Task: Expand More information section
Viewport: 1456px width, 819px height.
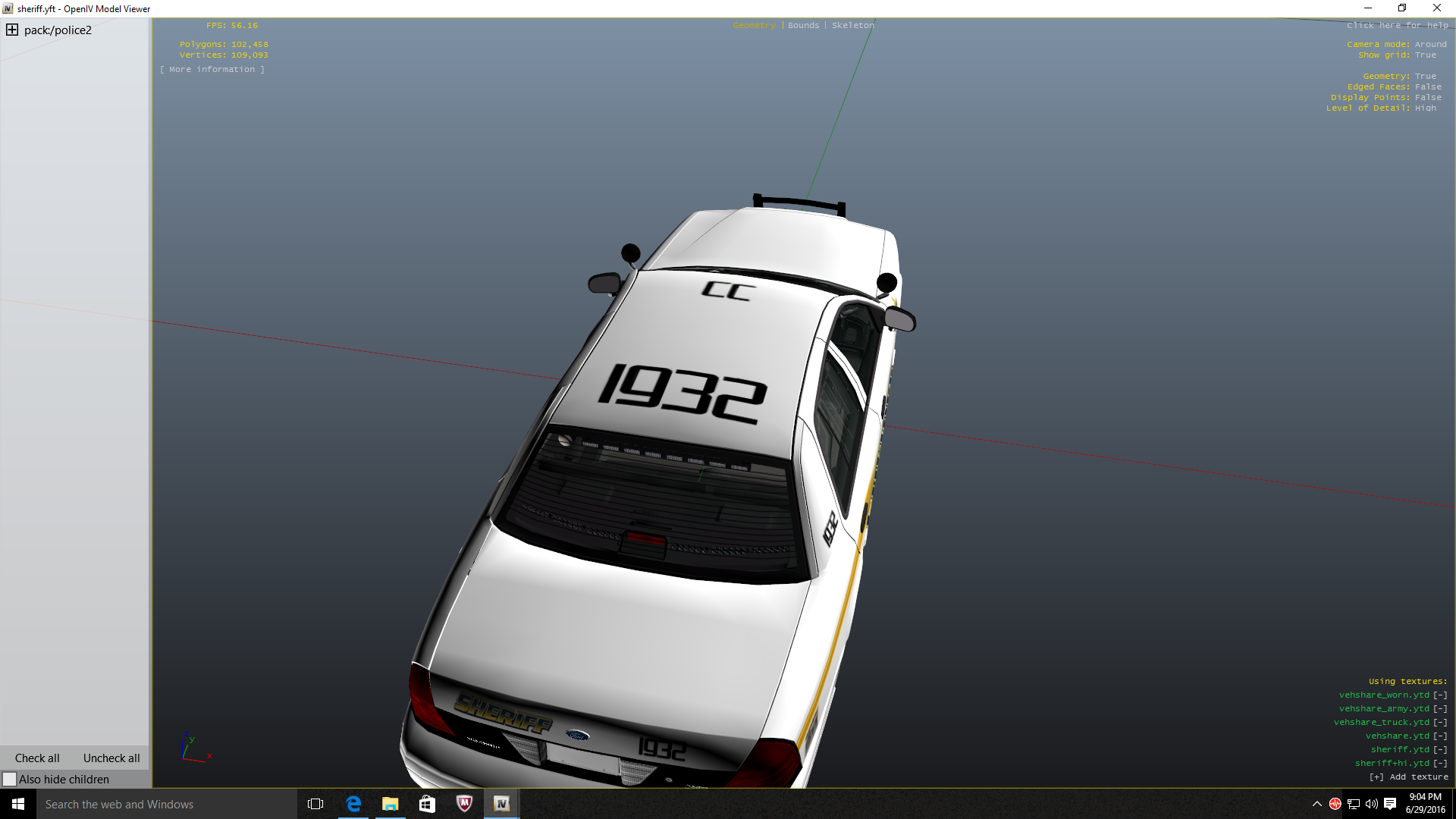Action: tap(212, 70)
